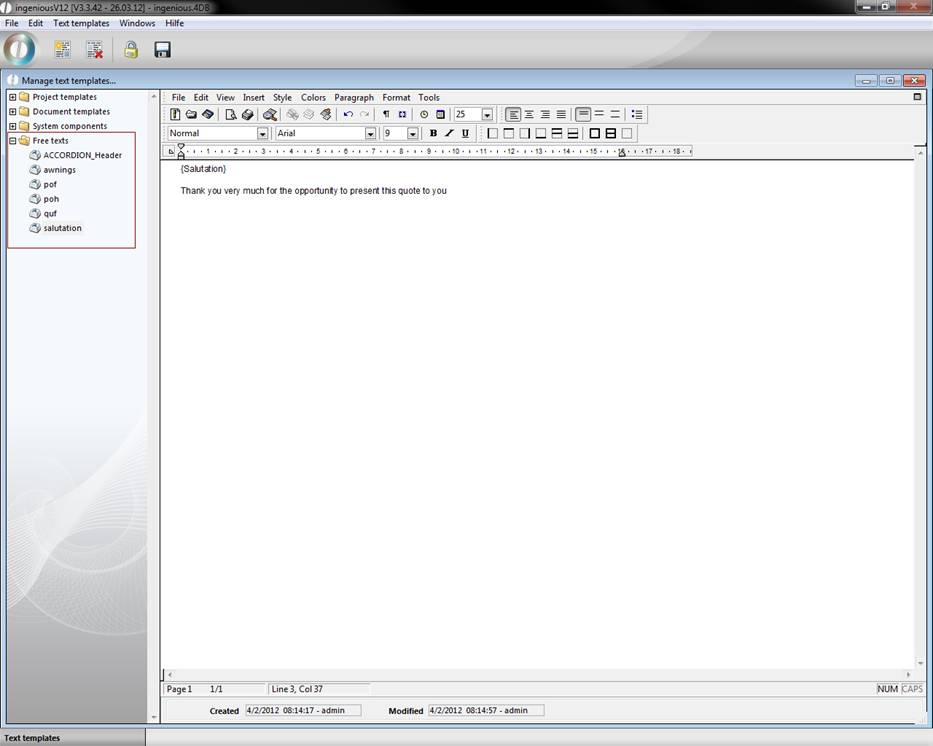The height and width of the screenshot is (746, 933).
Task: Click the print icon in editor toolbar
Action: (x=247, y=115)
